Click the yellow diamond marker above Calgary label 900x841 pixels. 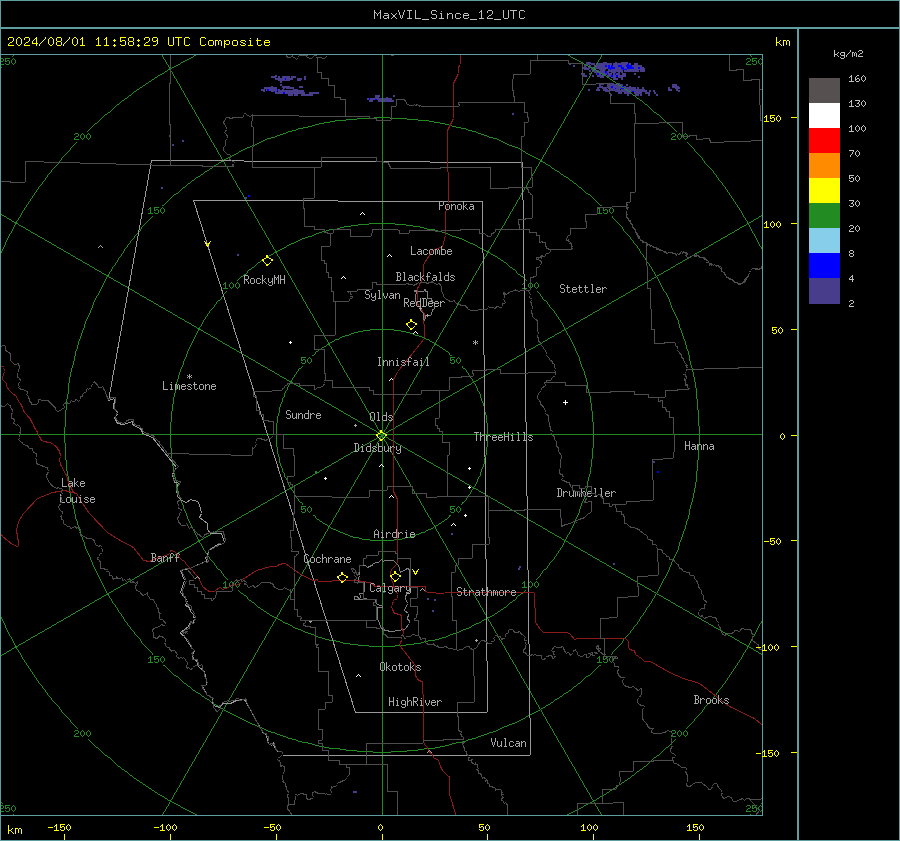click(x=395, y=576)
